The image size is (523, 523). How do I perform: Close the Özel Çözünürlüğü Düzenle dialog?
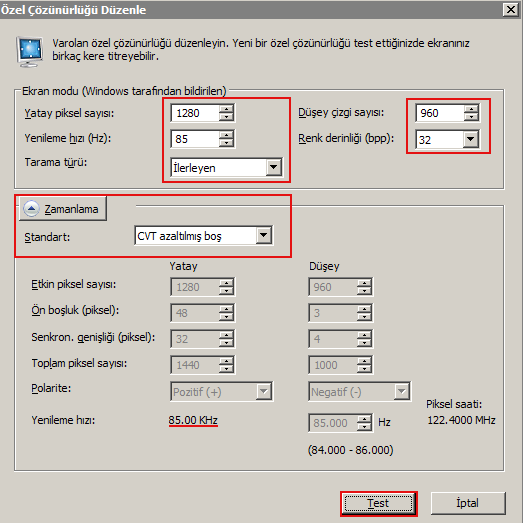(511, 10)
